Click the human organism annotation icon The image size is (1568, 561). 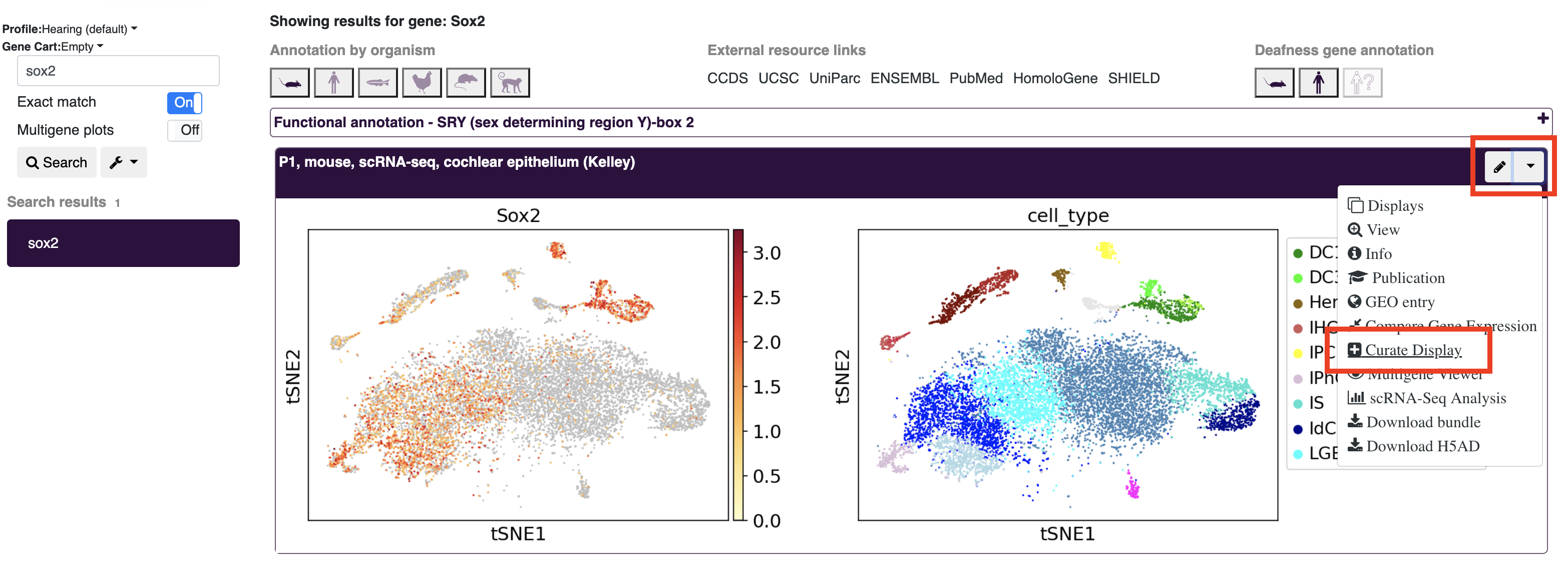click(334, 80)
